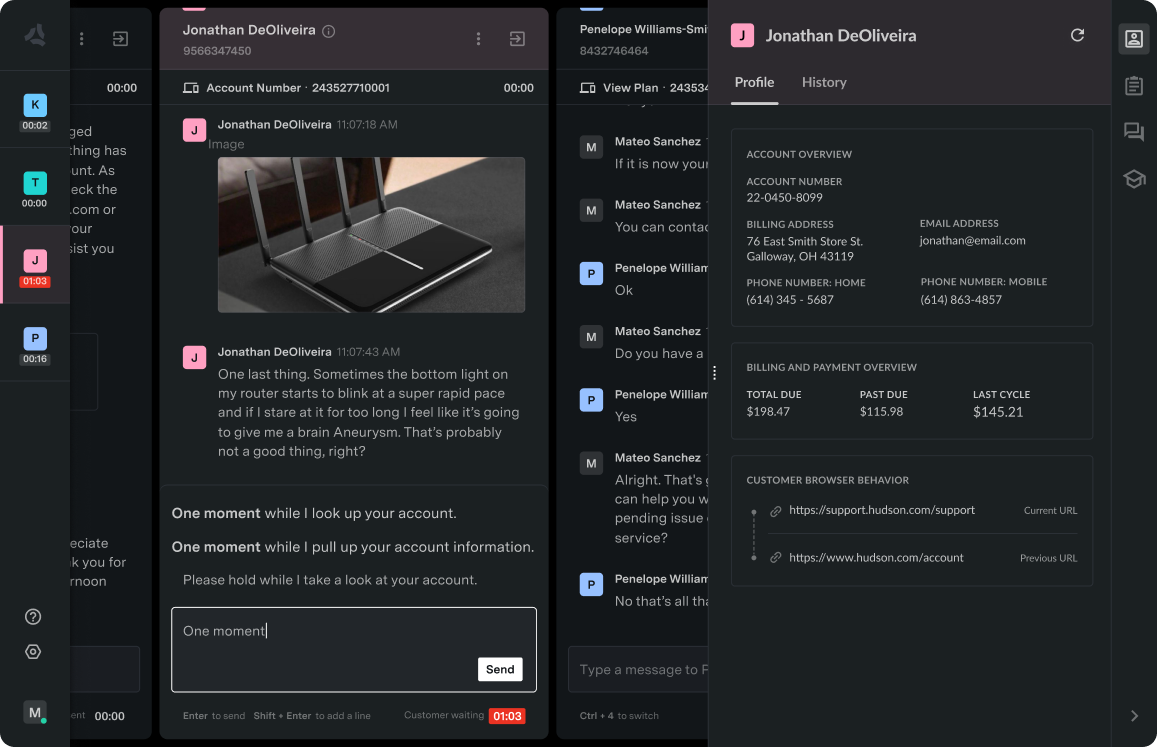The width and height of the screenshot is (1157, 747).
Task: Open the three-dot menu beside Mateo's conversation
Action: pyautogui.click(x=715, y=372)
